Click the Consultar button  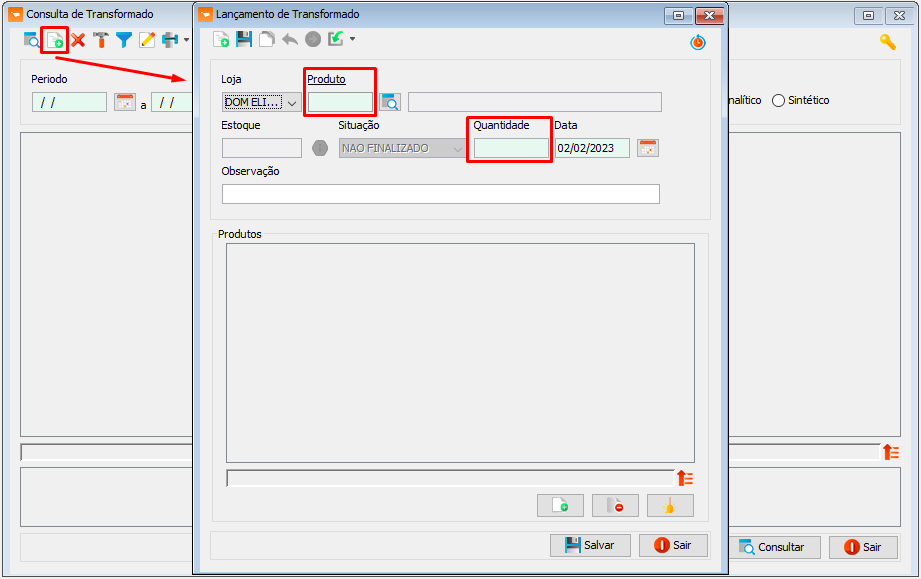pyautogui.click(x=772, y=547)
